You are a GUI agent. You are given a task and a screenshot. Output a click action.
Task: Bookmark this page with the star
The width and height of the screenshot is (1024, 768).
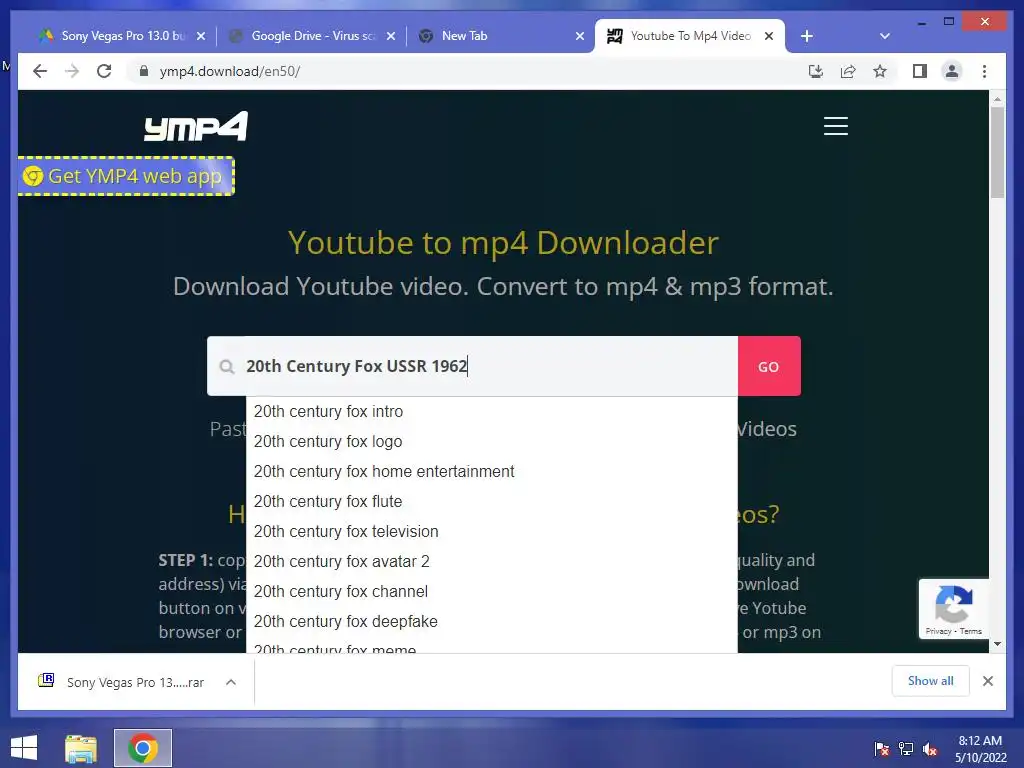880,71
